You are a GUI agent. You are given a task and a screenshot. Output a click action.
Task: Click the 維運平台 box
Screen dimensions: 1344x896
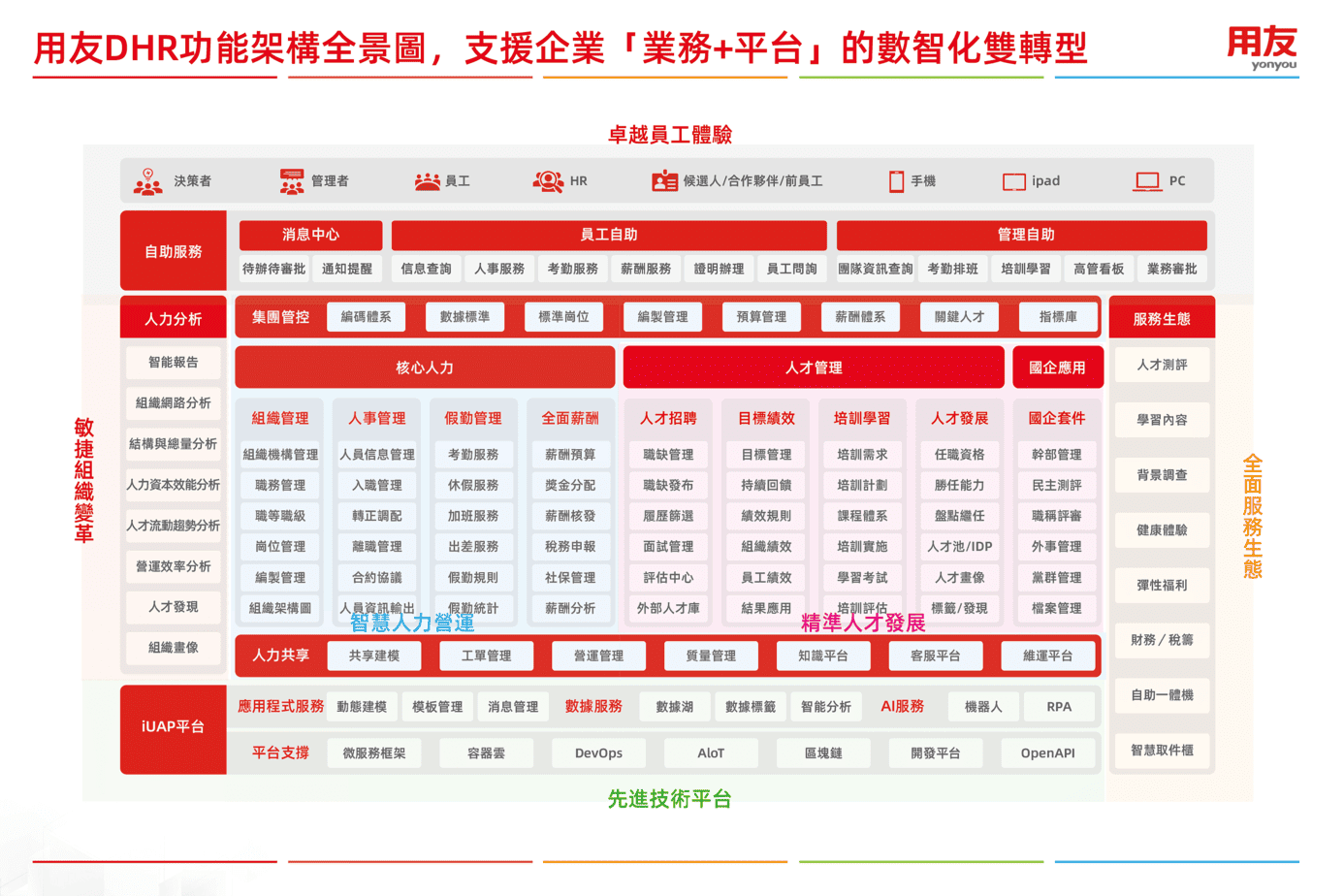point(1048,656)
